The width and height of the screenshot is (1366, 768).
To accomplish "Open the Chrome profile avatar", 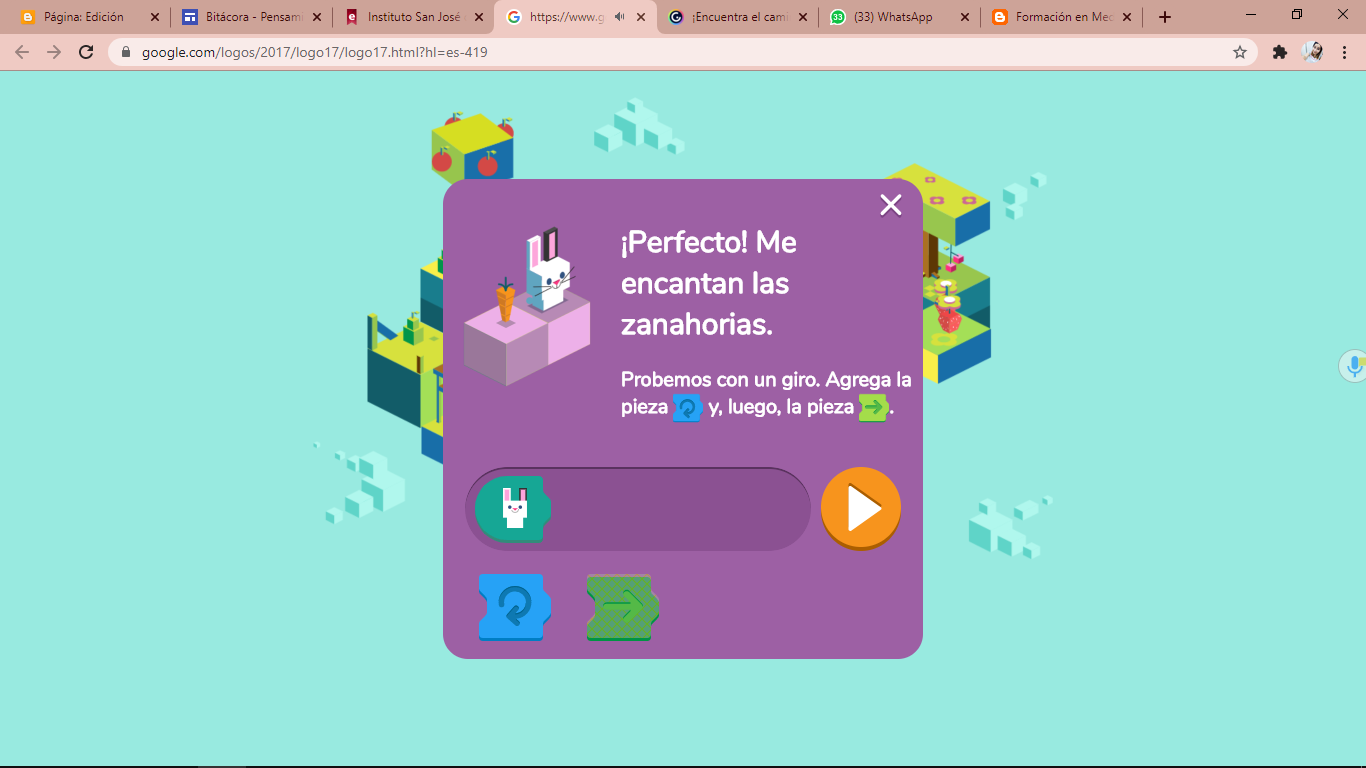I will pos(1313,52).
